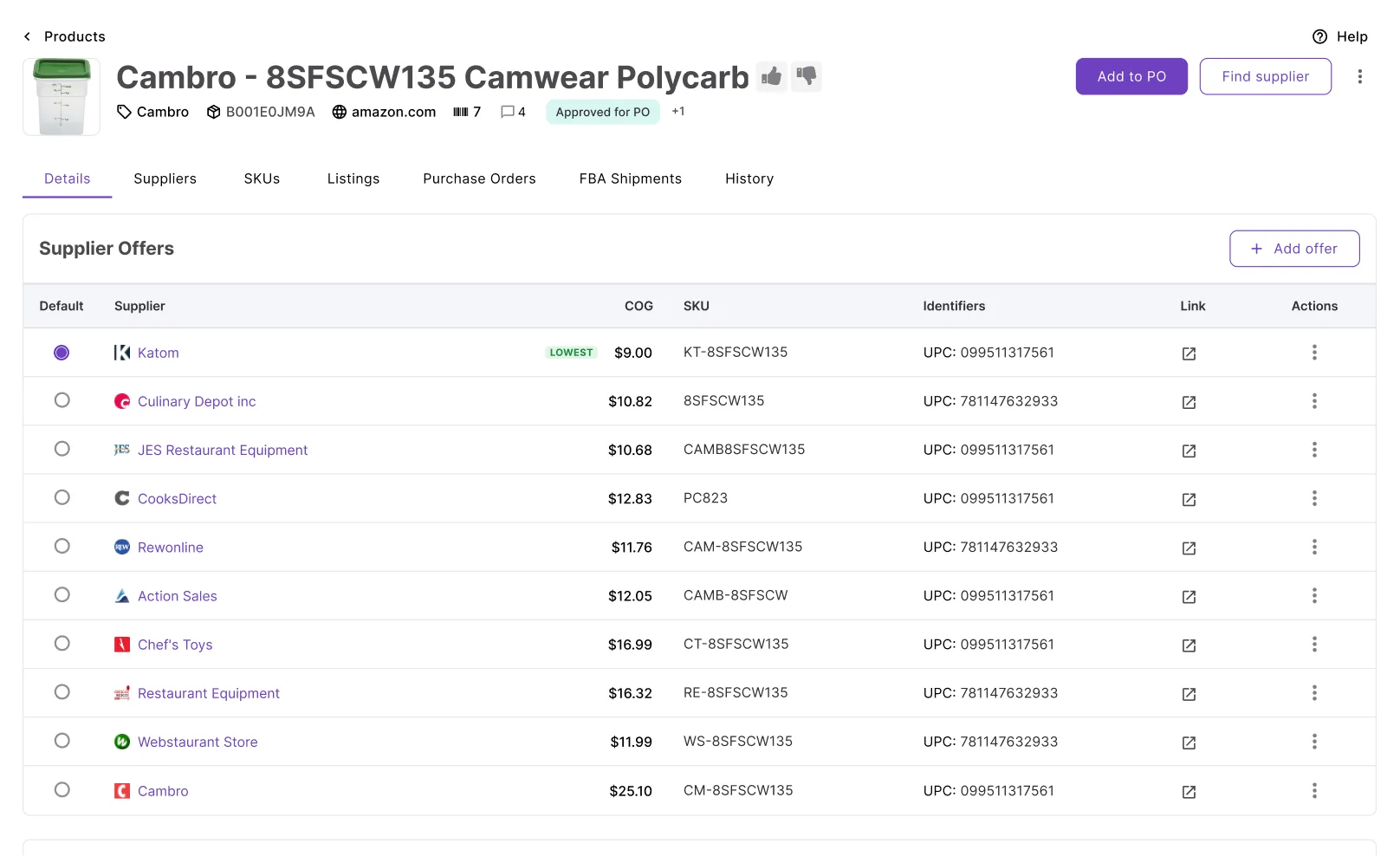Open Rewonline external link icon
Screen dimensions: 1400x856
(x=1189, y=548)
